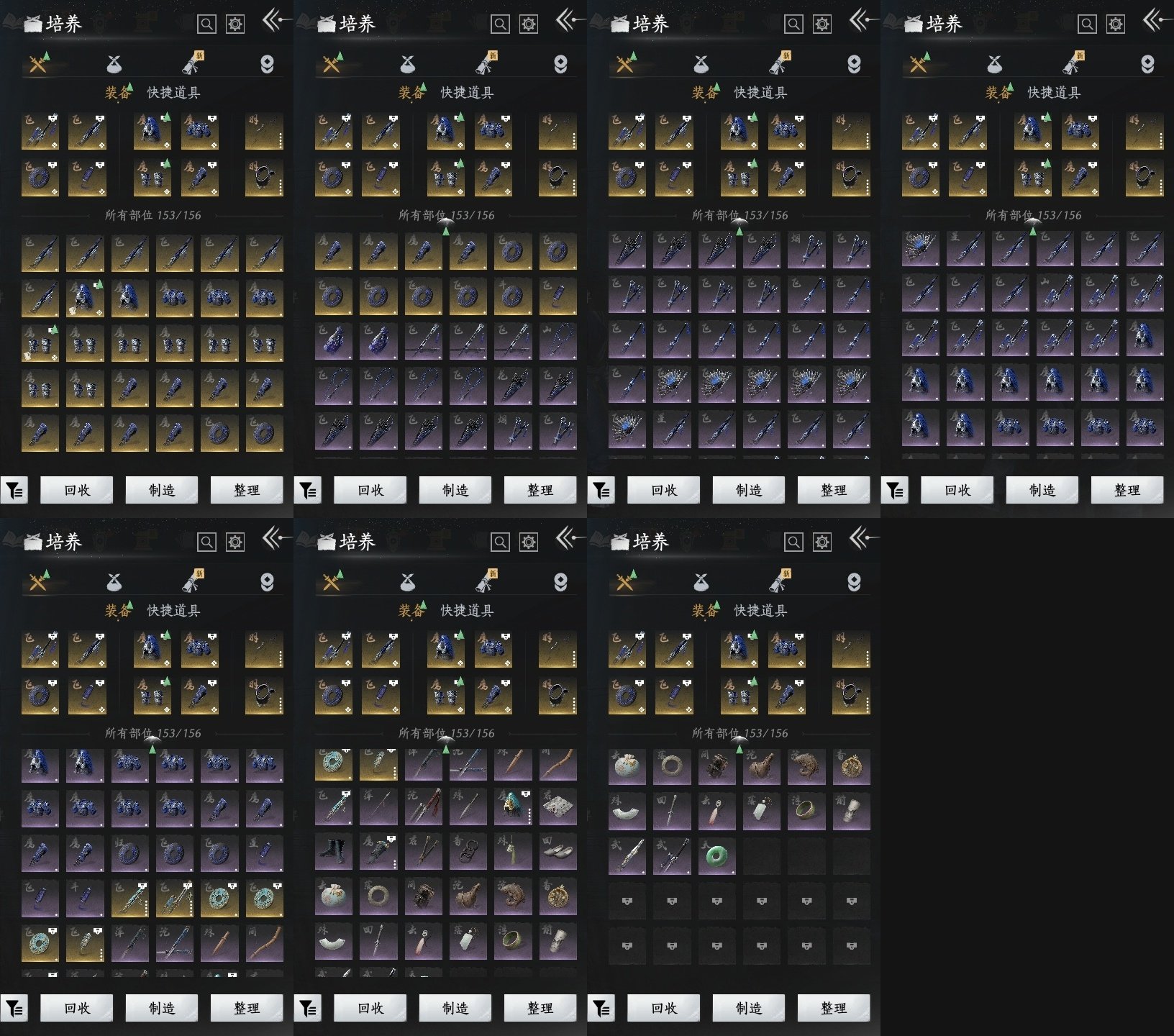Open the settings gear in the top-right panel
The image size is (1174, 1036).
1115,24
